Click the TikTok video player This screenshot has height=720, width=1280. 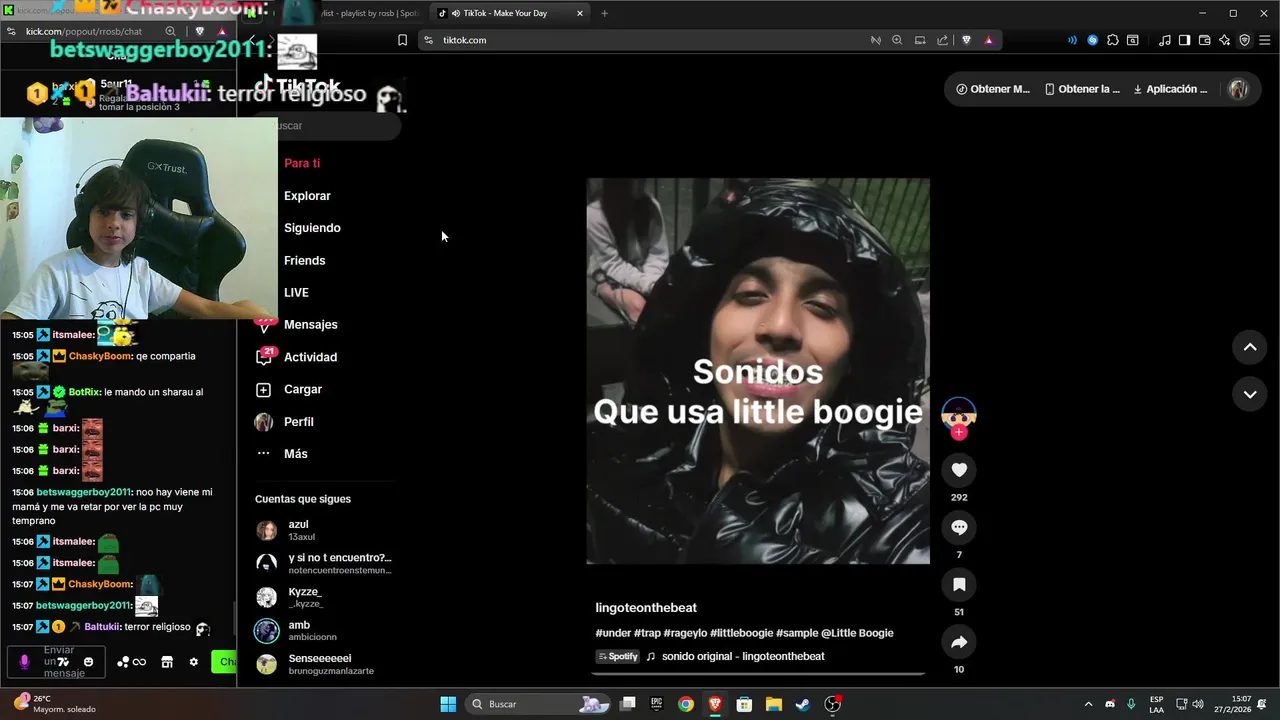tap(758, 371)
